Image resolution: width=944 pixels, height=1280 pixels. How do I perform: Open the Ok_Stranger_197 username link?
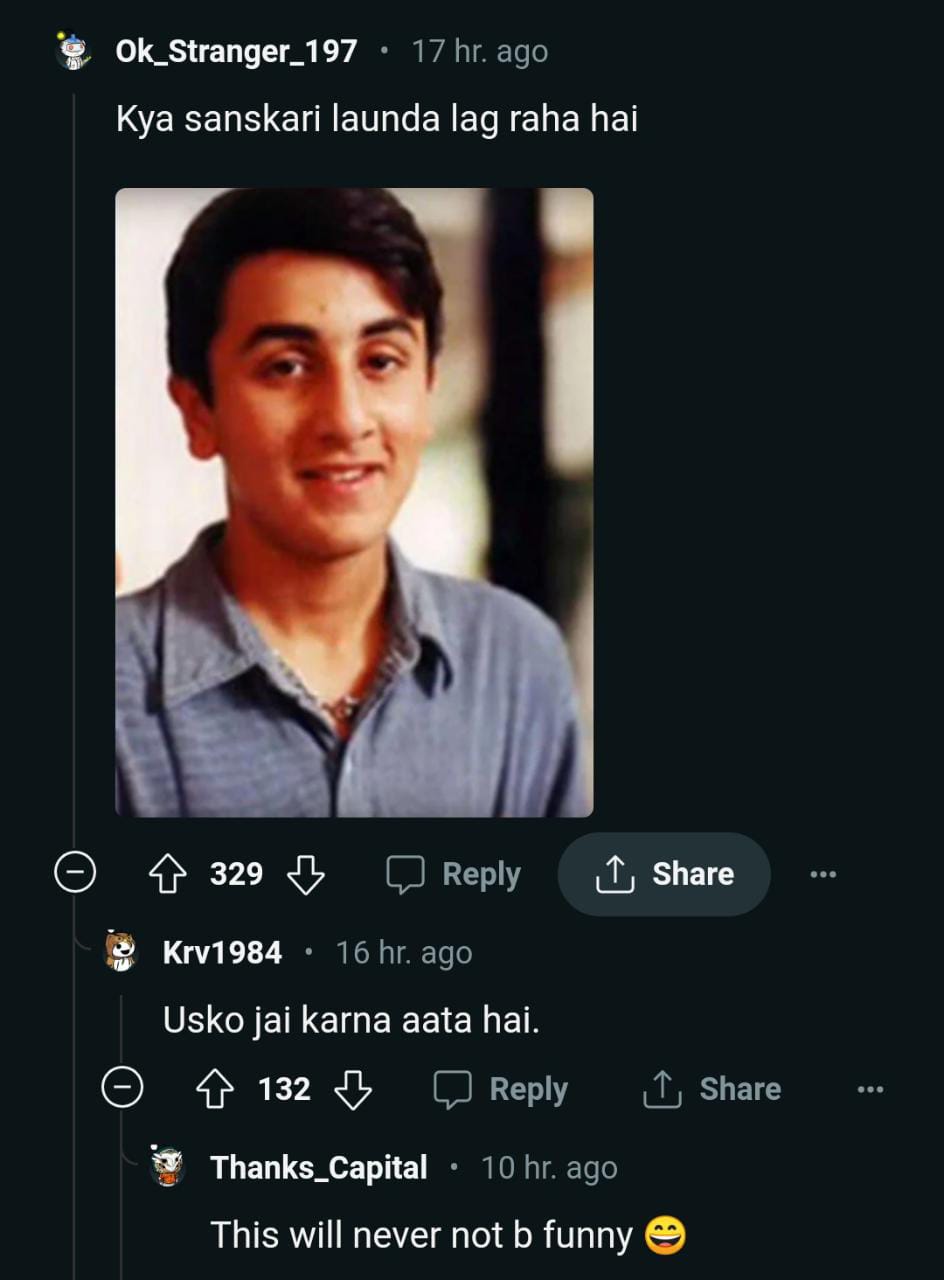[236, 52]
